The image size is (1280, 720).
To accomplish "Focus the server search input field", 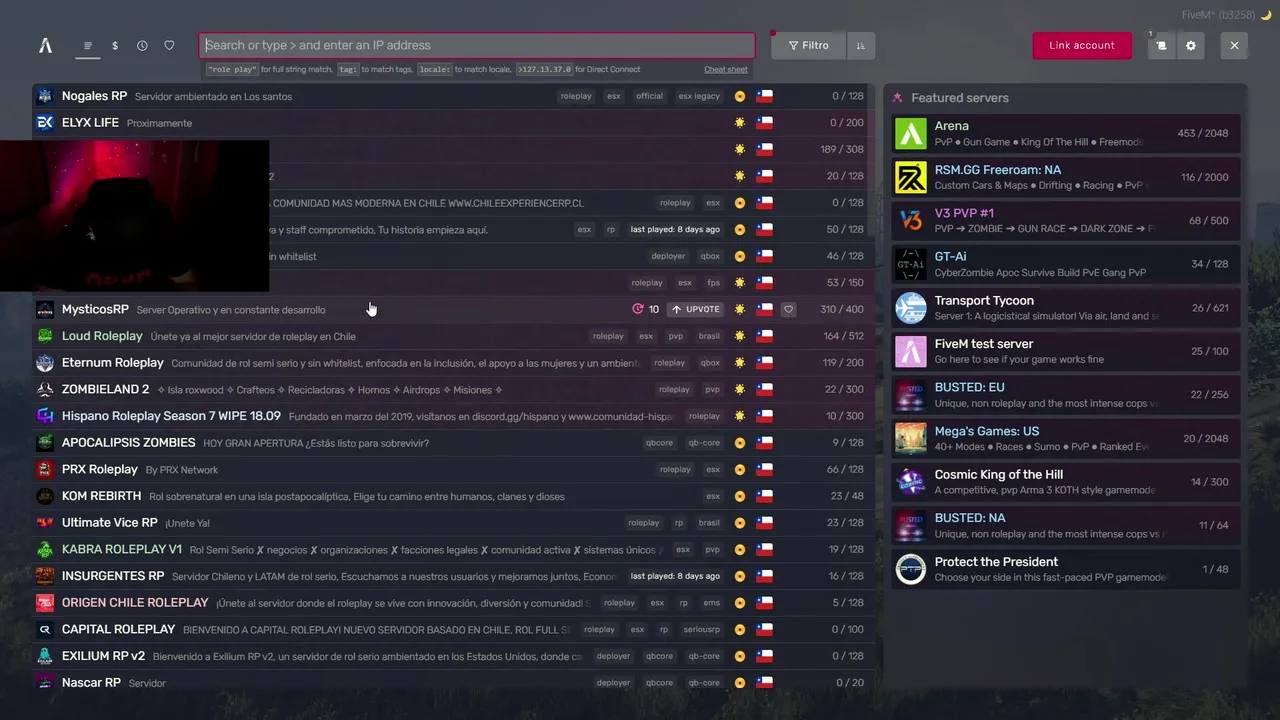I will (x=477, y=45).
